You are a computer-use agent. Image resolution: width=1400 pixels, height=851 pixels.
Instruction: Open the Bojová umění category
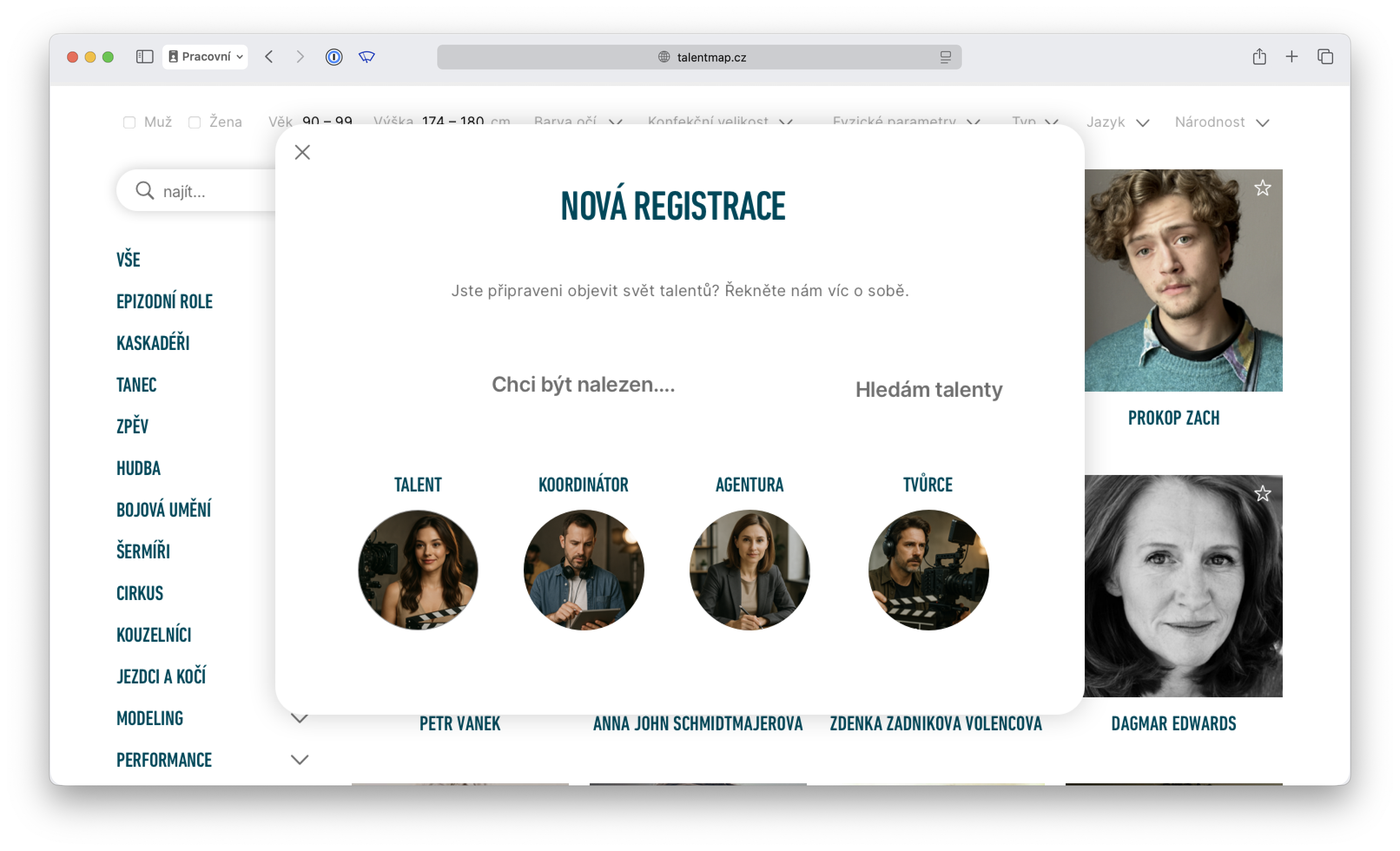[164, 510]
